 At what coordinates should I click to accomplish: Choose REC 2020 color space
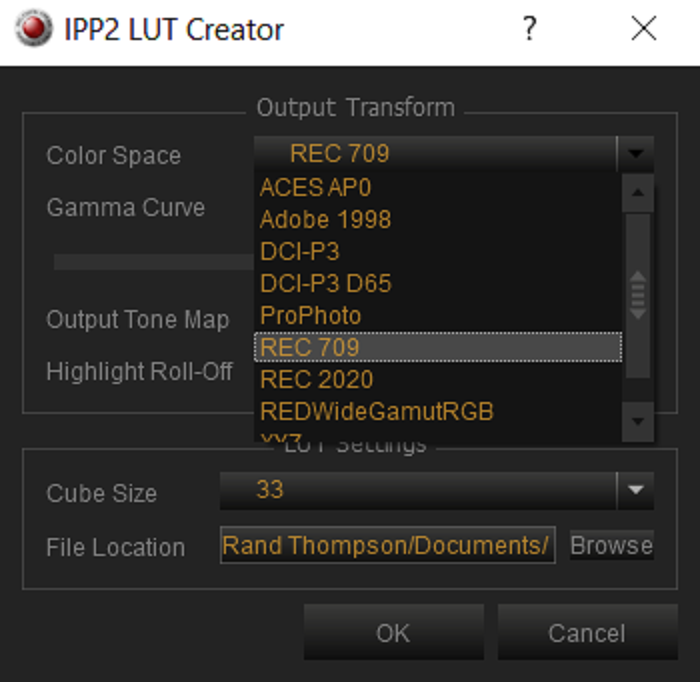click(x=438, y=379)
